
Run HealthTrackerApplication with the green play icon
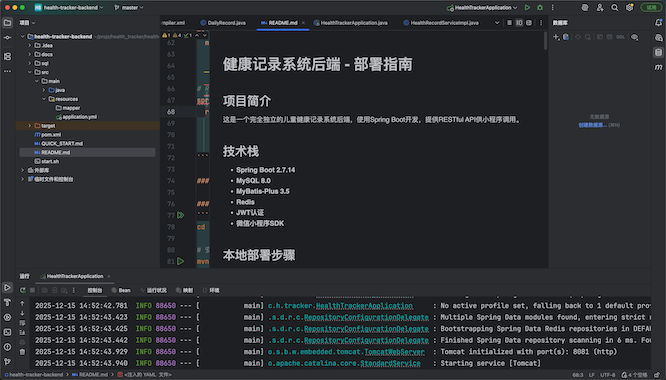pos(527,8)
